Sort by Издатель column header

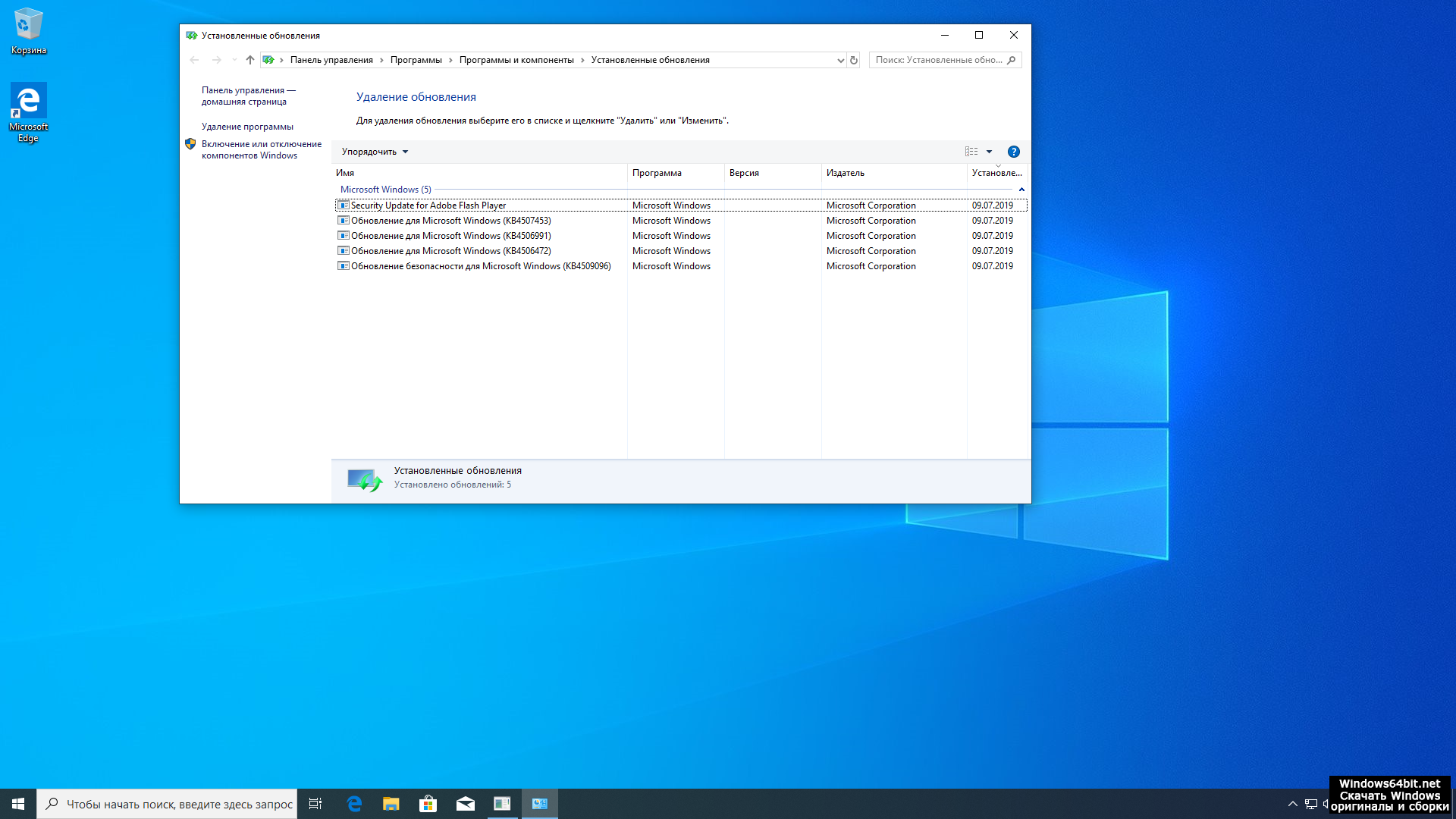pyautogui.click(x=846, y=173)
